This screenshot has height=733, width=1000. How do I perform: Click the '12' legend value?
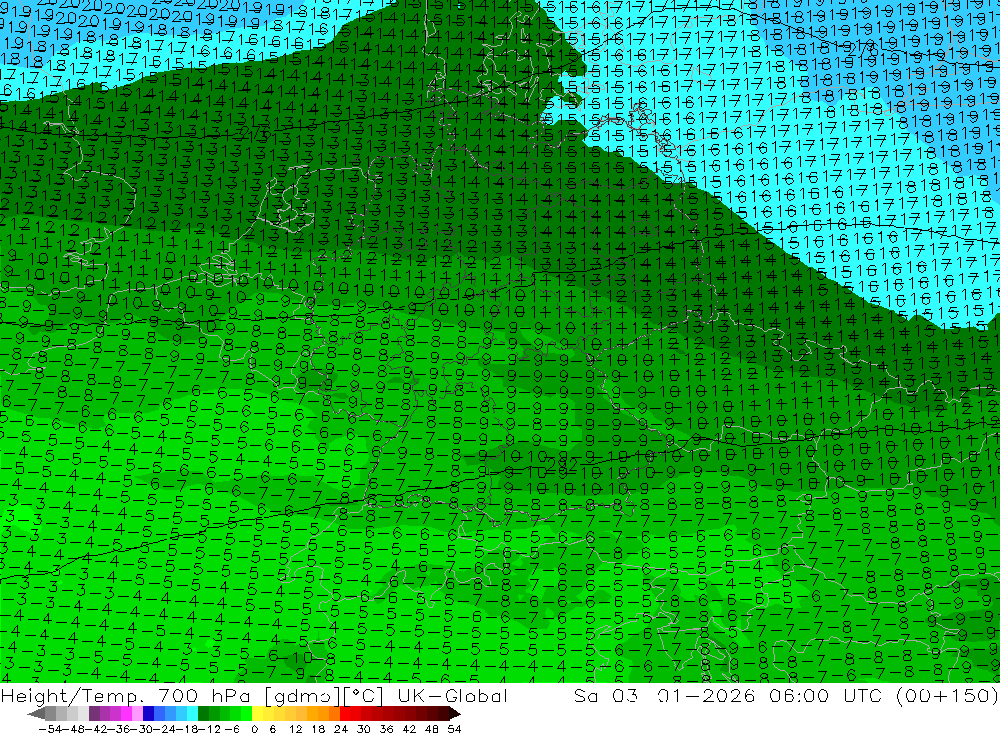click(x=296, y=729)
